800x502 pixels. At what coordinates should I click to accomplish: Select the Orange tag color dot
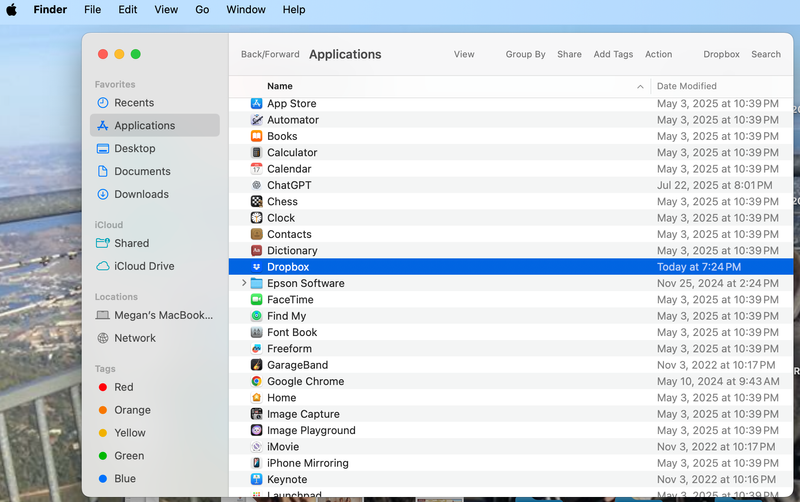pyautogui.click(x=104, y=410)
